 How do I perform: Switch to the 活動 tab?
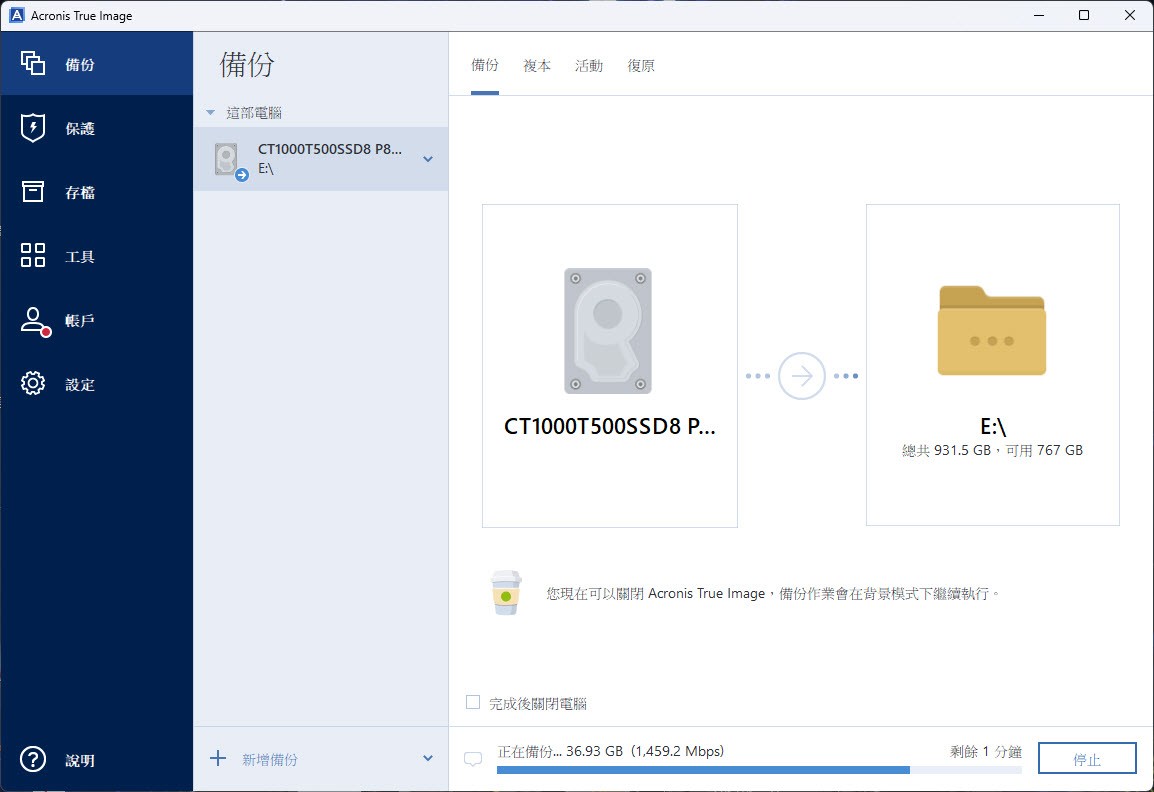click(x=589, y=66)
